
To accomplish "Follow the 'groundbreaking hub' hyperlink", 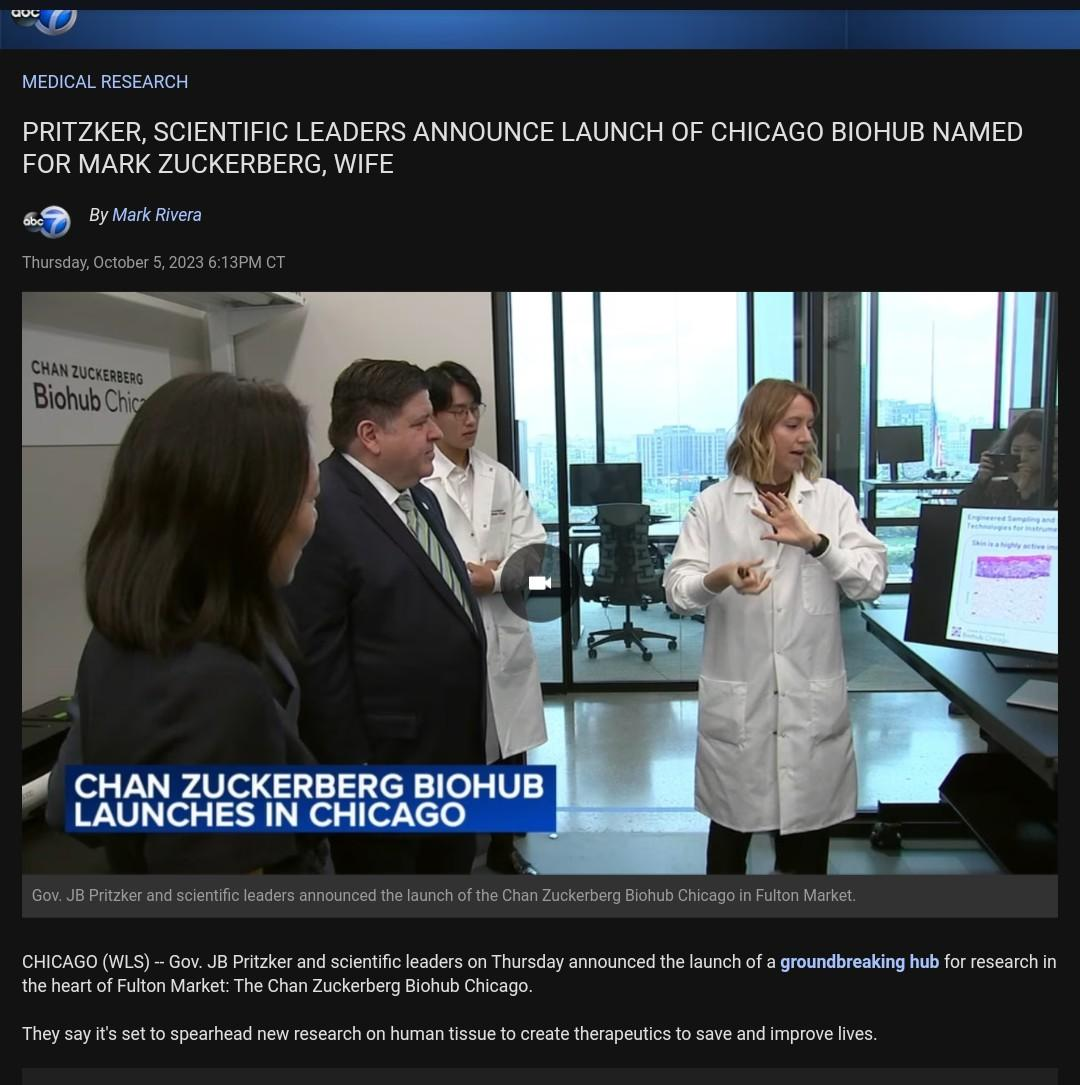I will pyautogui.click(x=859, y=962).
